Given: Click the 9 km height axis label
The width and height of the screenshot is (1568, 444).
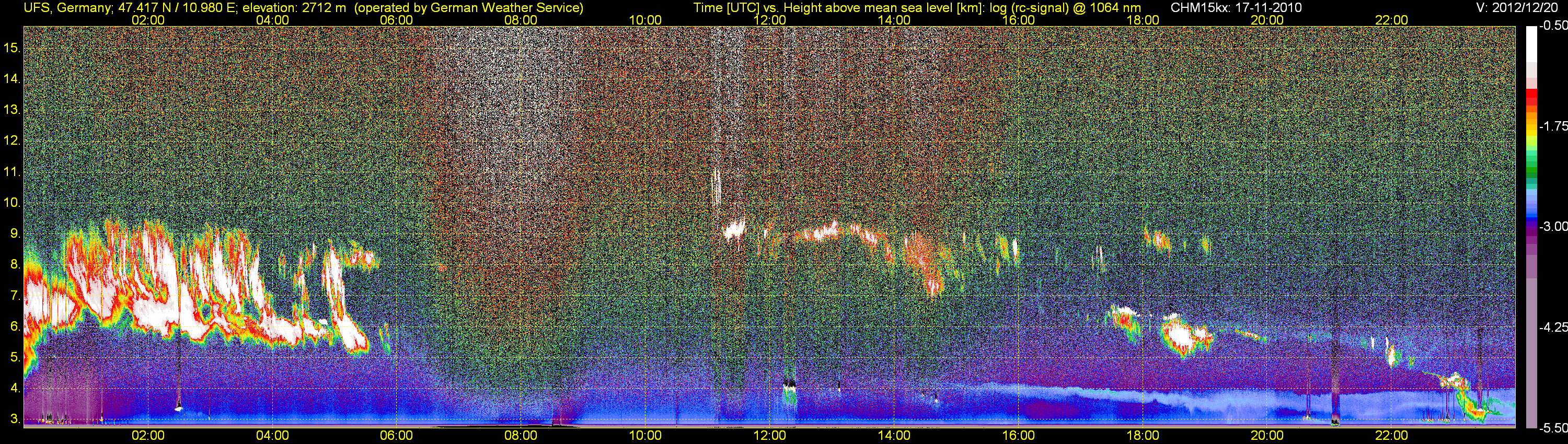Looking at the screenshot, I should (15, 233).
